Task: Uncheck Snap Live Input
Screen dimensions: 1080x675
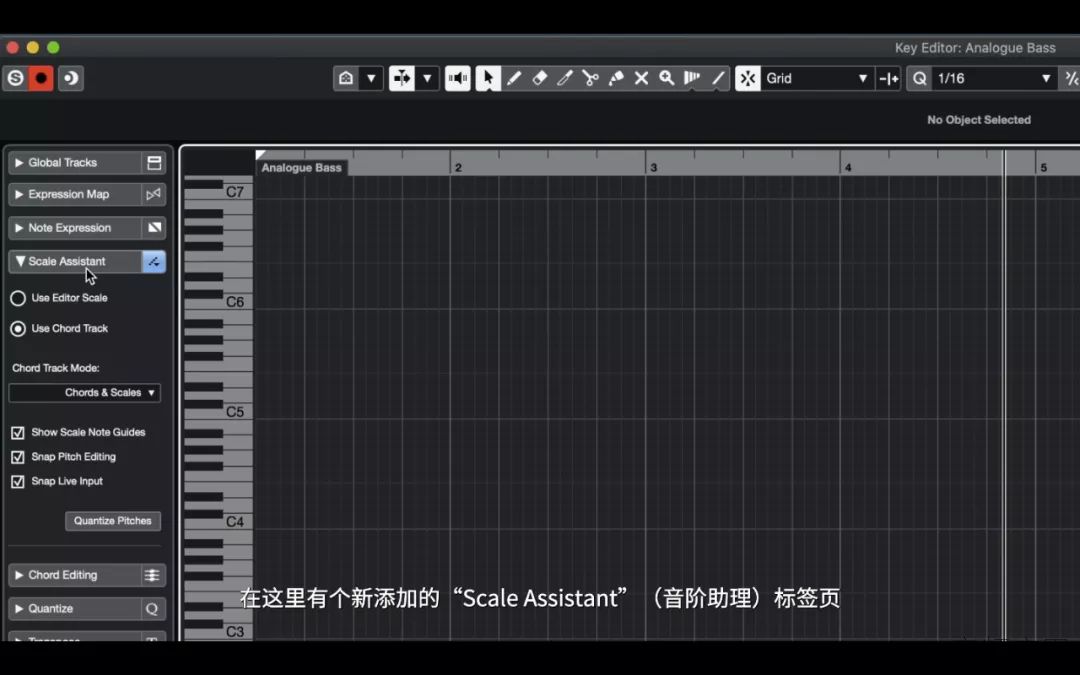Action: point(18,481)
